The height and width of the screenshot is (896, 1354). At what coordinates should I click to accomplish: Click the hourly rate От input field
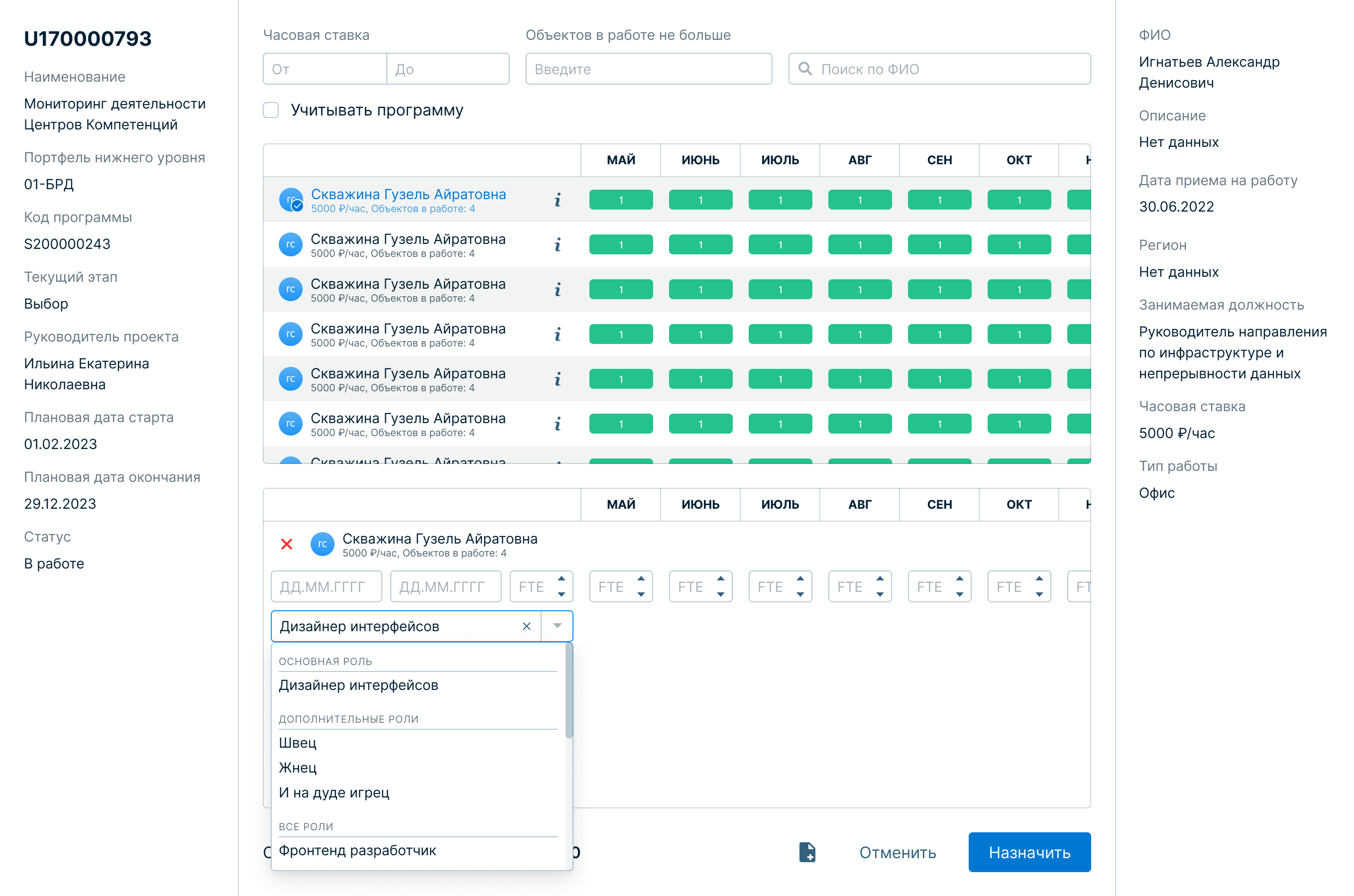click(325, 69)
